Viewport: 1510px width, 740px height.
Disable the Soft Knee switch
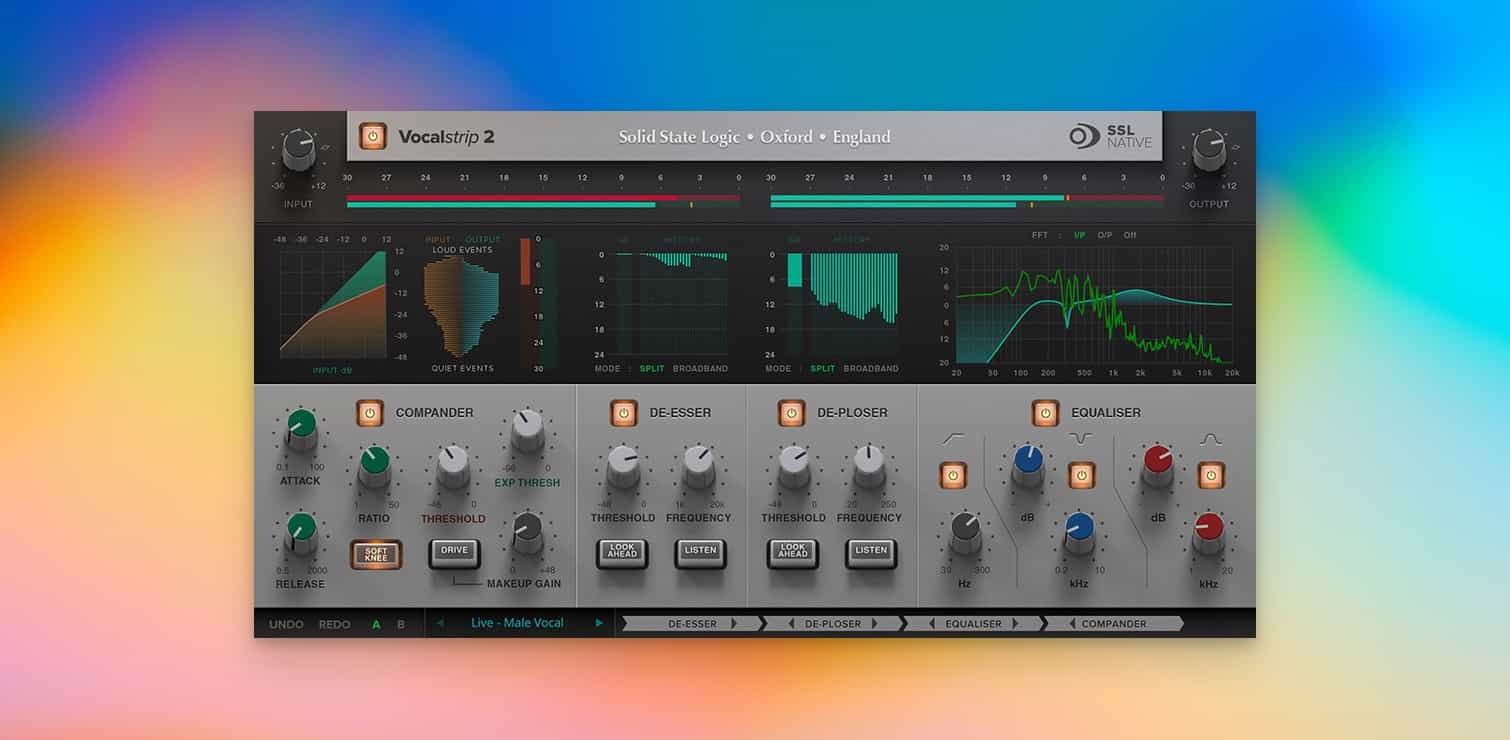pos(376,554)
